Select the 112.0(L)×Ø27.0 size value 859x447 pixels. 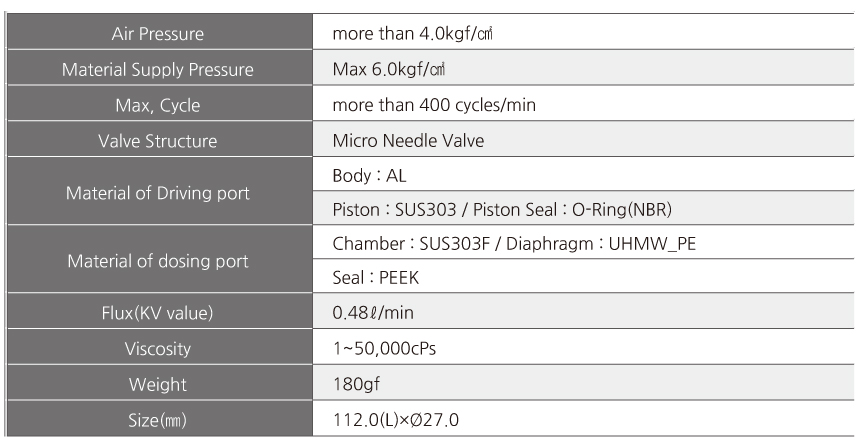tap(396, 420)
